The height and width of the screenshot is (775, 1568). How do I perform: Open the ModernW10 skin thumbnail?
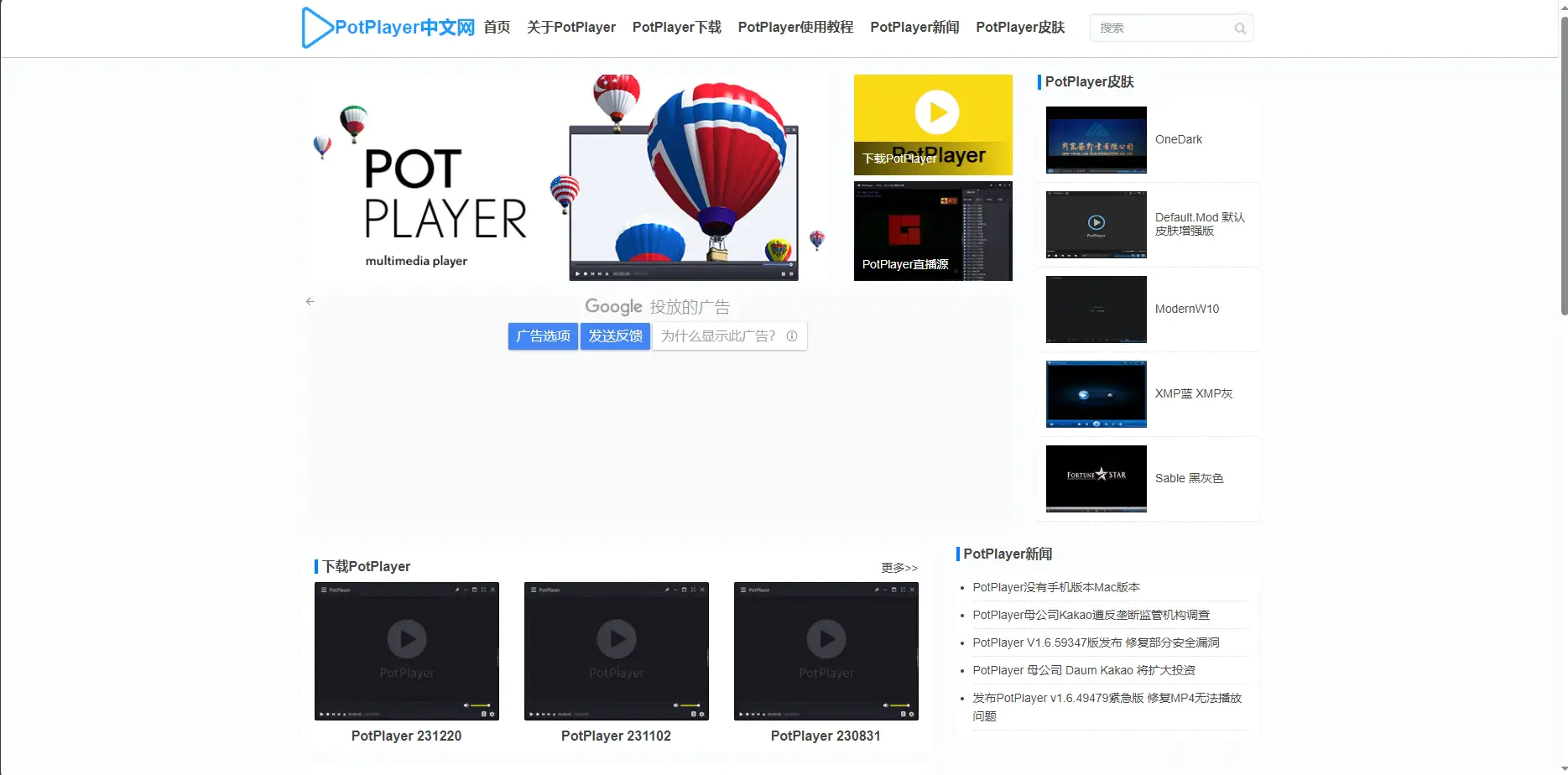1097,309
